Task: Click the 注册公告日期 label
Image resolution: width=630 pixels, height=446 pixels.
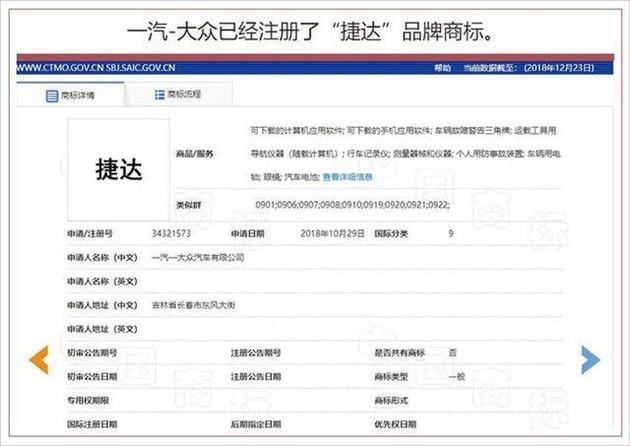Action: (256, 376)
